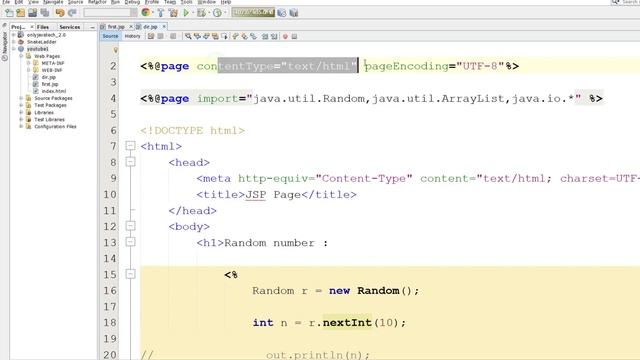The image size is (640, 360).
Task: Close the dir.jsp editor tab
Action: [x=164, y=27]
